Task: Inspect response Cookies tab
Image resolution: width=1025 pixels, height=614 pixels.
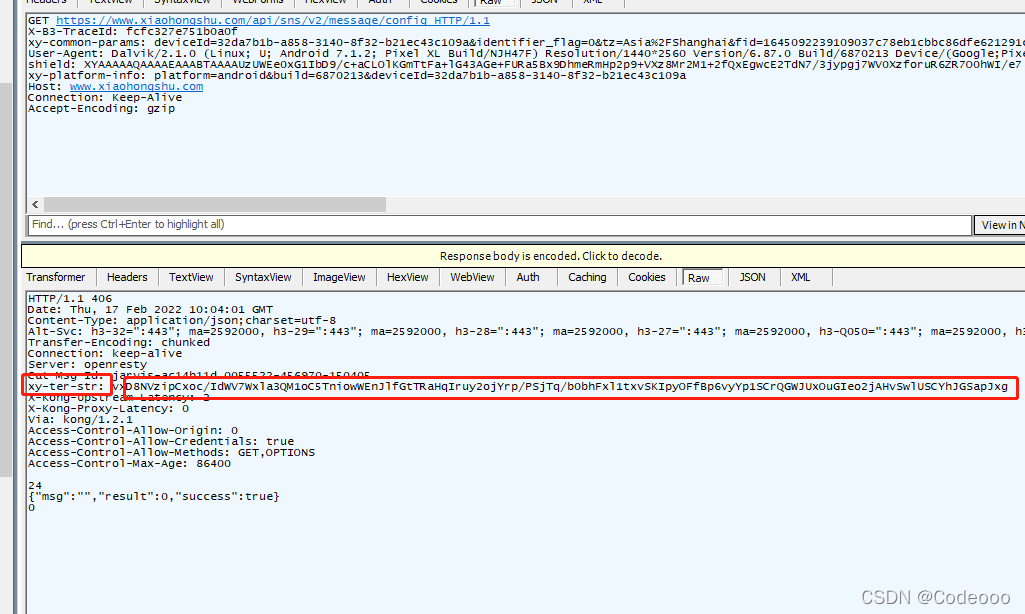Action: 647,277
